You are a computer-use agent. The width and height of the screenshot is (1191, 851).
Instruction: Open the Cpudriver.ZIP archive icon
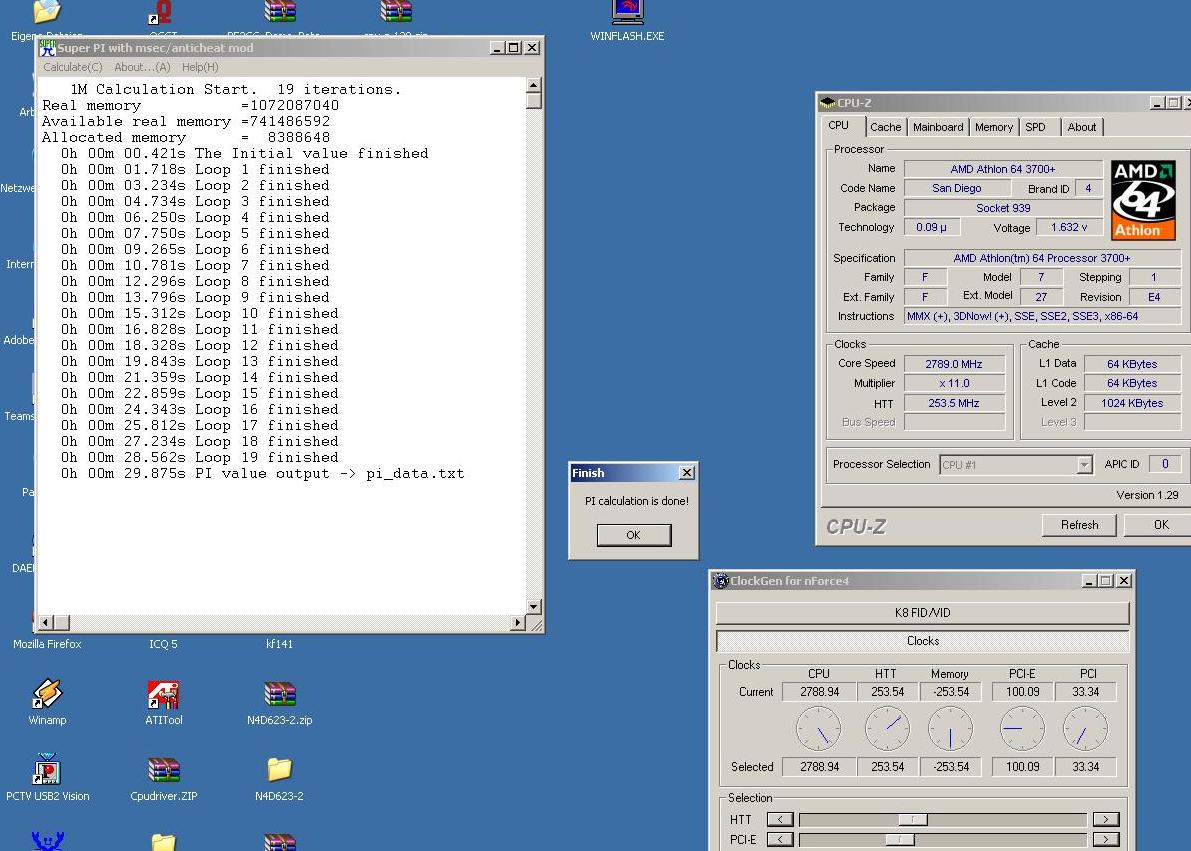[163, 772]
